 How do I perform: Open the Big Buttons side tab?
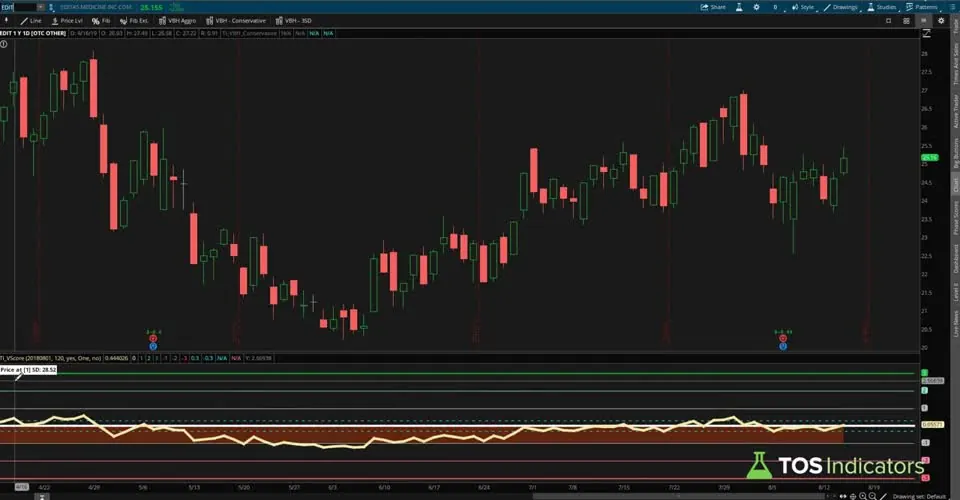955,154
